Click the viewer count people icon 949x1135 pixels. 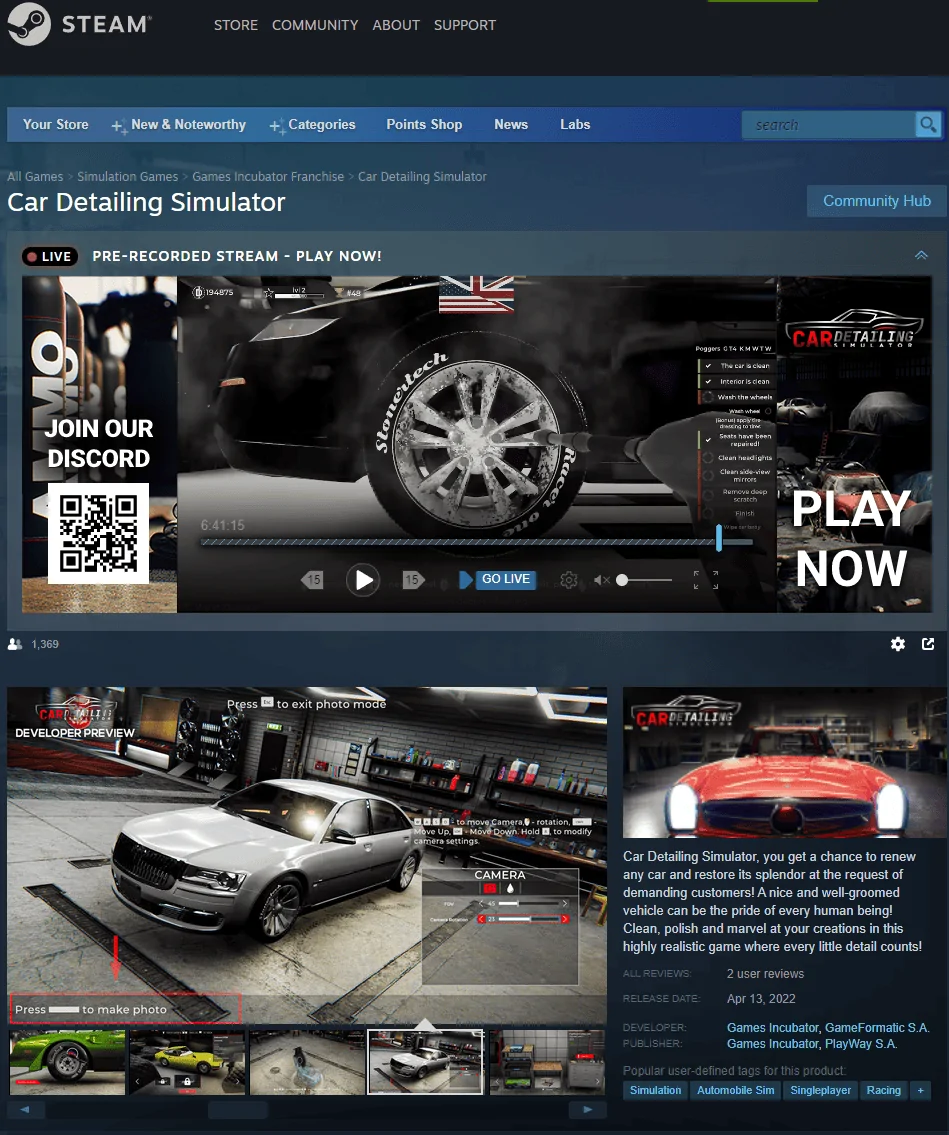(14, 644)
